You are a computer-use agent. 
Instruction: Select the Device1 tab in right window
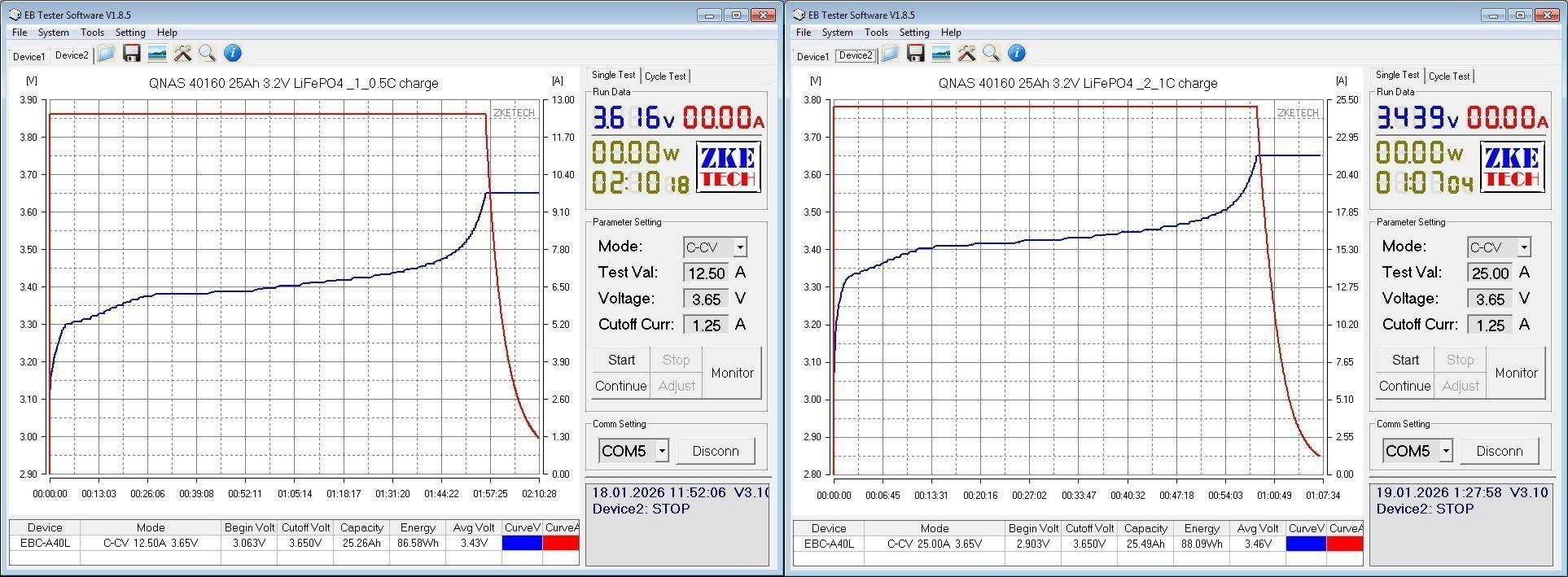coord(812,56)
